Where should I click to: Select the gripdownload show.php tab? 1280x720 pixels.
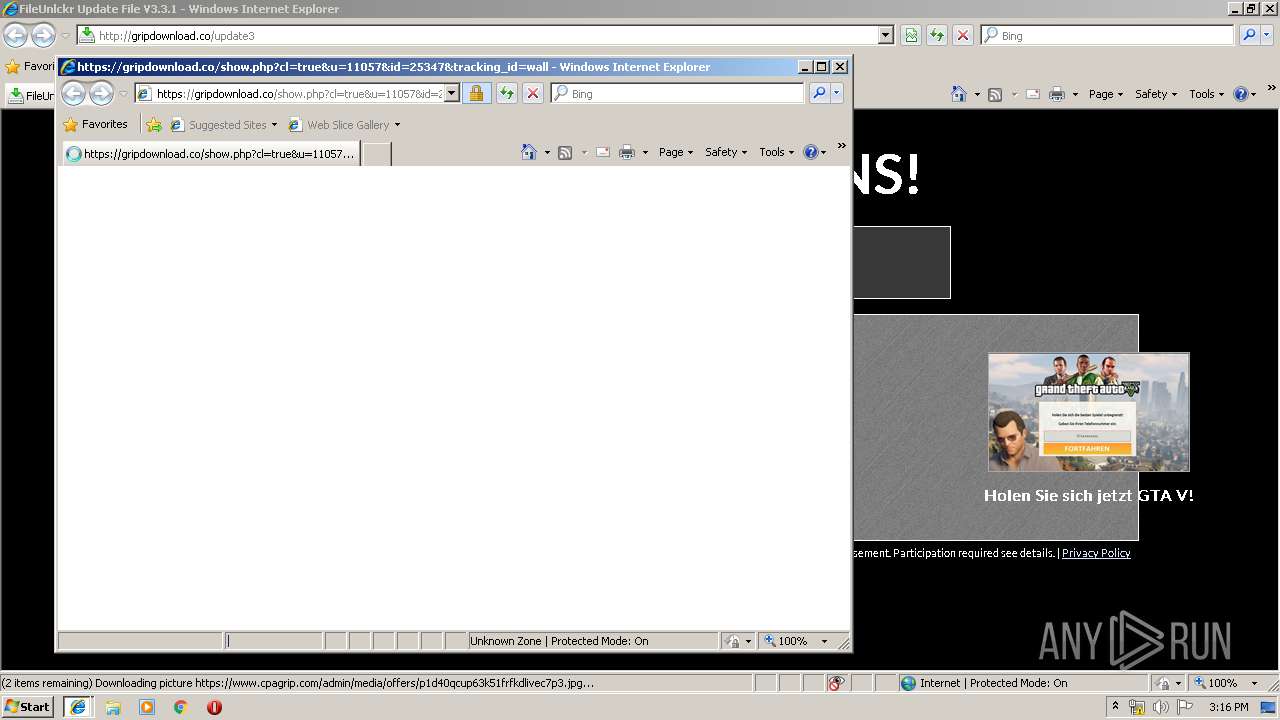coord(211,154)
